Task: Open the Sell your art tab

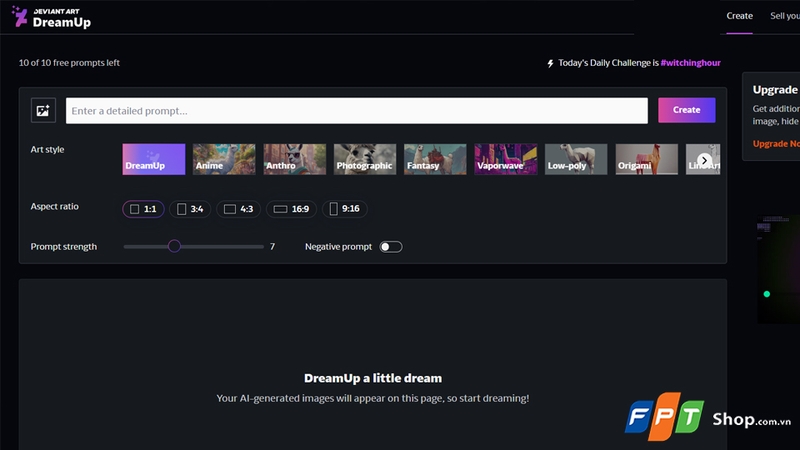Action: [x=785, y=16]
